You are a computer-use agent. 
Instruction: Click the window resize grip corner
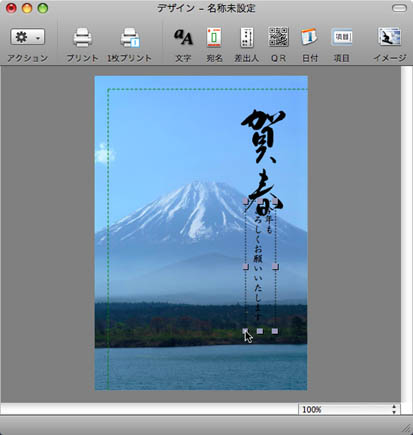click(406, 428)
